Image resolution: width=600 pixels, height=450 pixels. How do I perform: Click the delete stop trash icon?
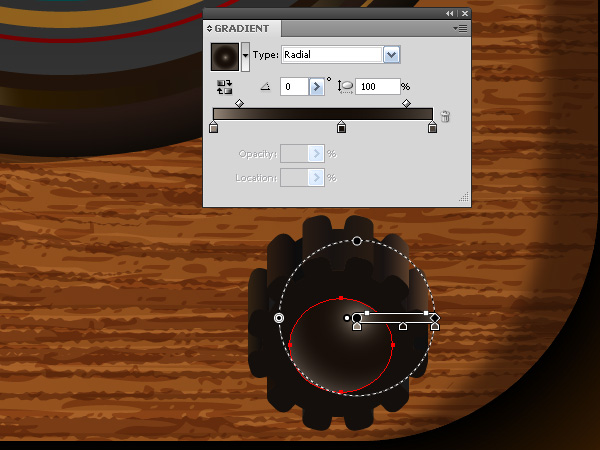click(445, 116)
